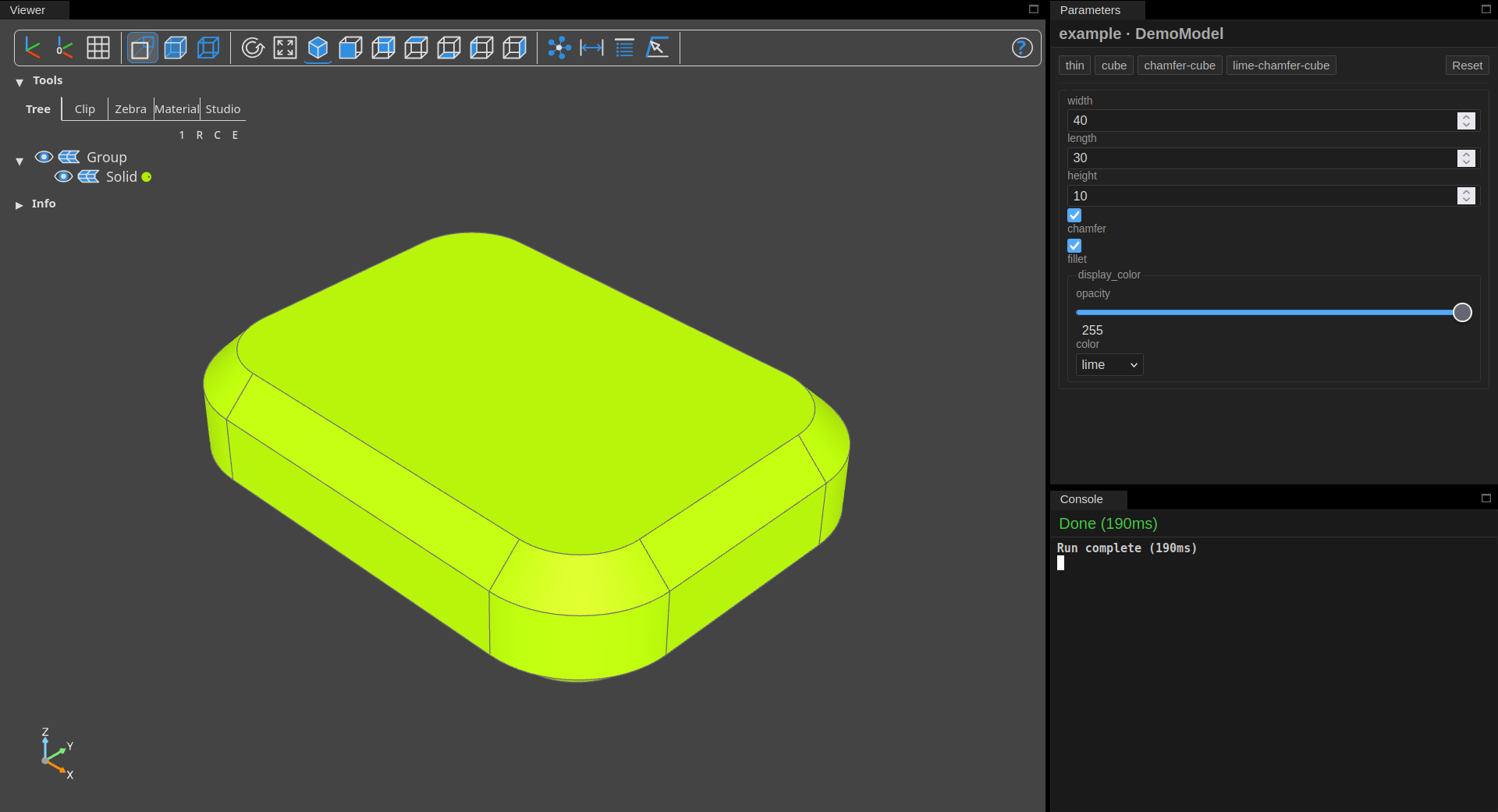
Task: Switch to the Material tab
Action: pyautogui.click(x=177, y=109)
